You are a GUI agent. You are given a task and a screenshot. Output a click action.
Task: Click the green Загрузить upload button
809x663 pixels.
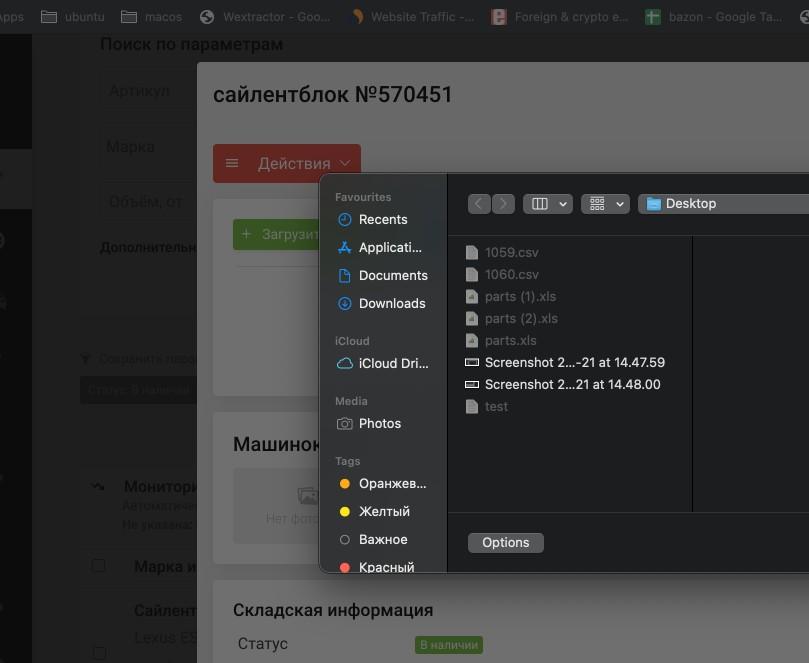pyautogui.click(x=277, y=234)
